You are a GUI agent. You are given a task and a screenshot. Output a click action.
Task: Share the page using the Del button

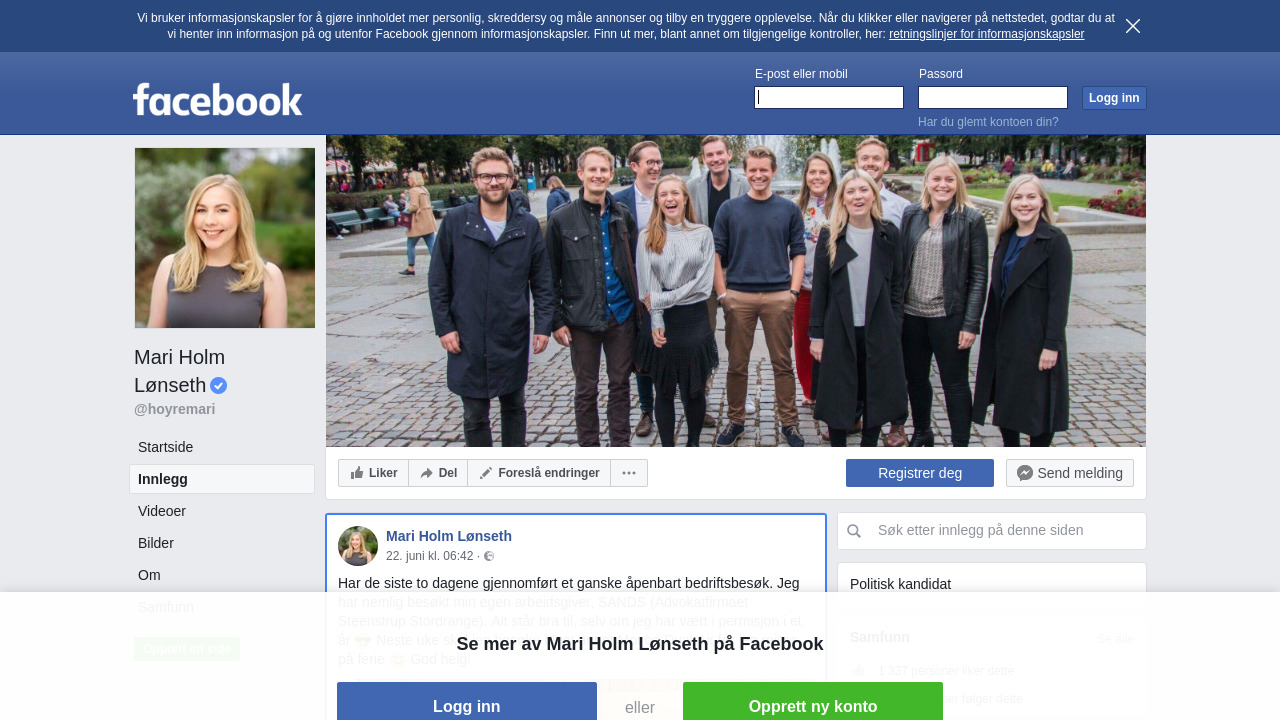point(438,473)
